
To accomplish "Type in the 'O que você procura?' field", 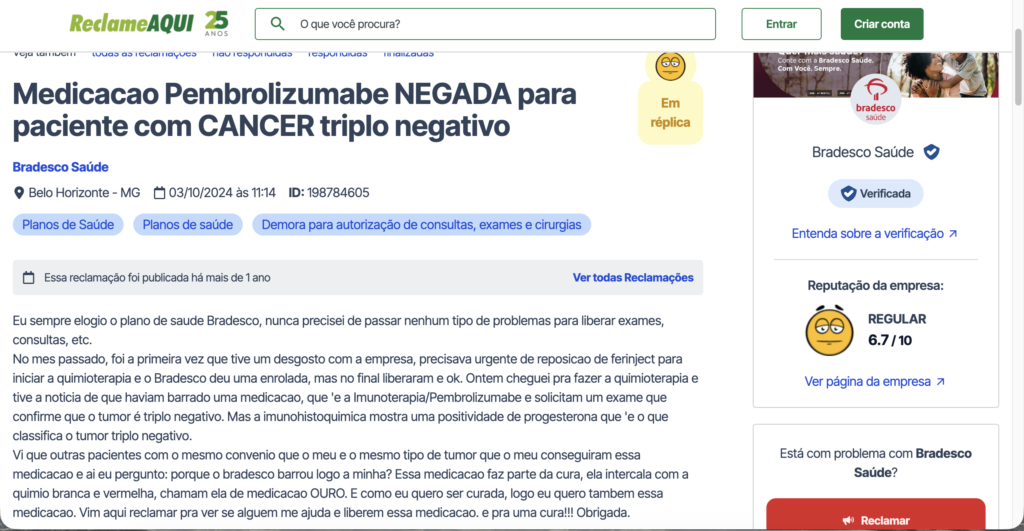I will tap(500, 23).
